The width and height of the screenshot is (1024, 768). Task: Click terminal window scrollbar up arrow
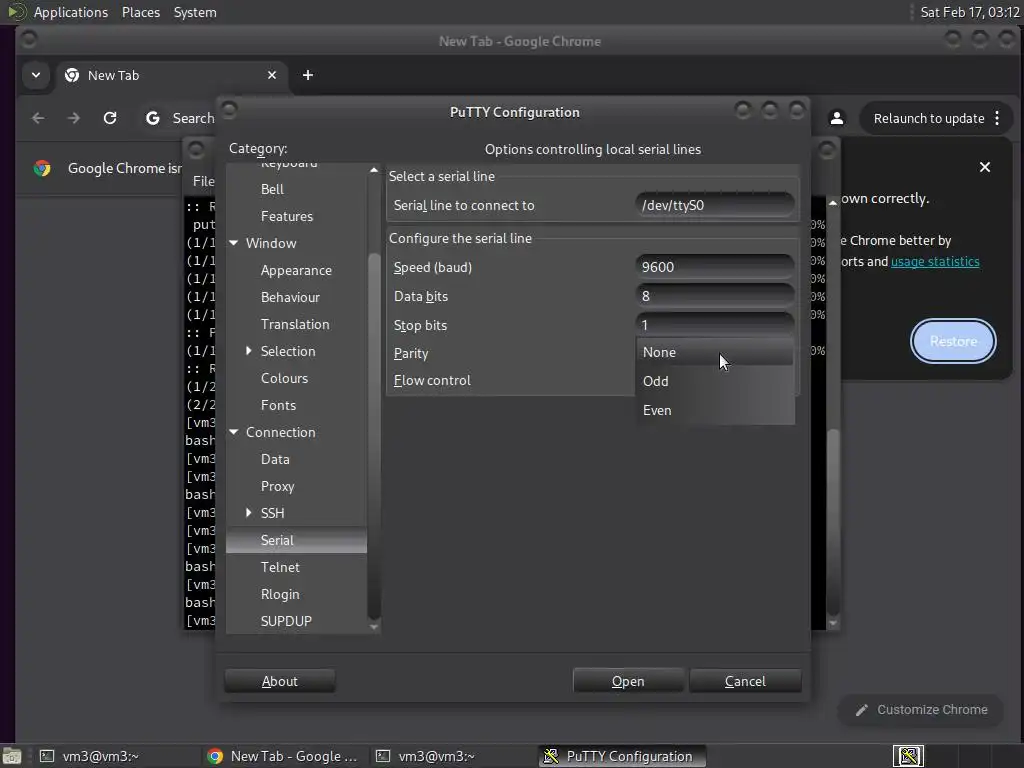click(833, 203)
